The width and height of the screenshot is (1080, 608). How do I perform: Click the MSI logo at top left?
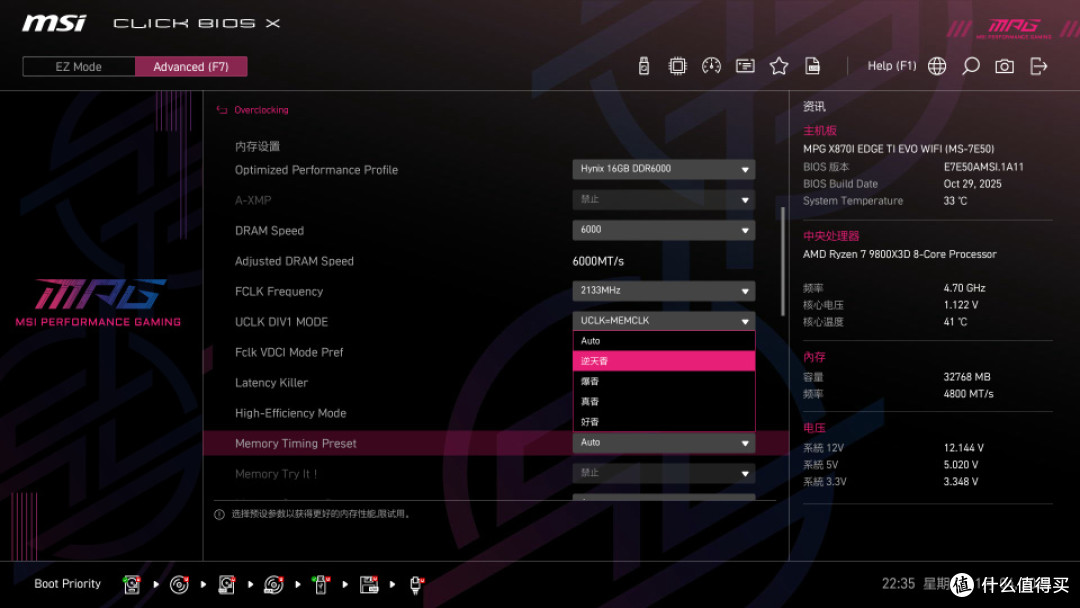54,23
